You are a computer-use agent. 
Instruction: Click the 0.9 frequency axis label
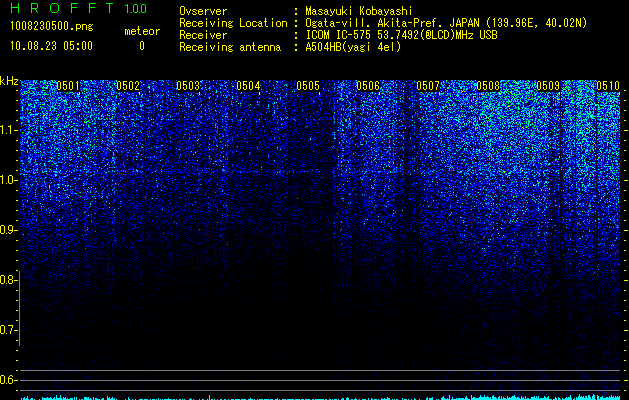pyautogui.click(x=9, y=230)
